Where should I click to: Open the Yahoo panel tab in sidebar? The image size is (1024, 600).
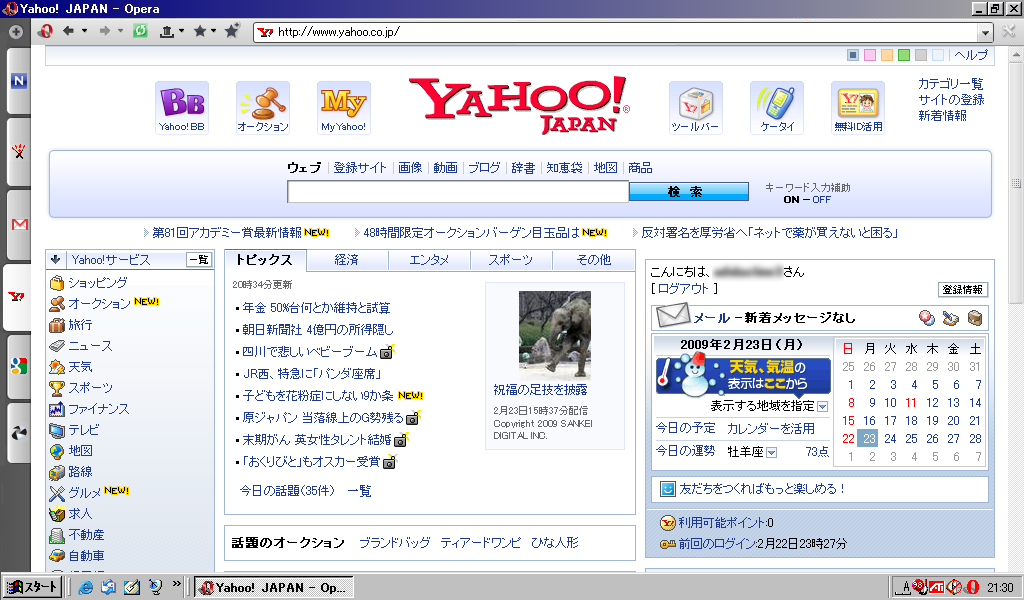[18, 297]
